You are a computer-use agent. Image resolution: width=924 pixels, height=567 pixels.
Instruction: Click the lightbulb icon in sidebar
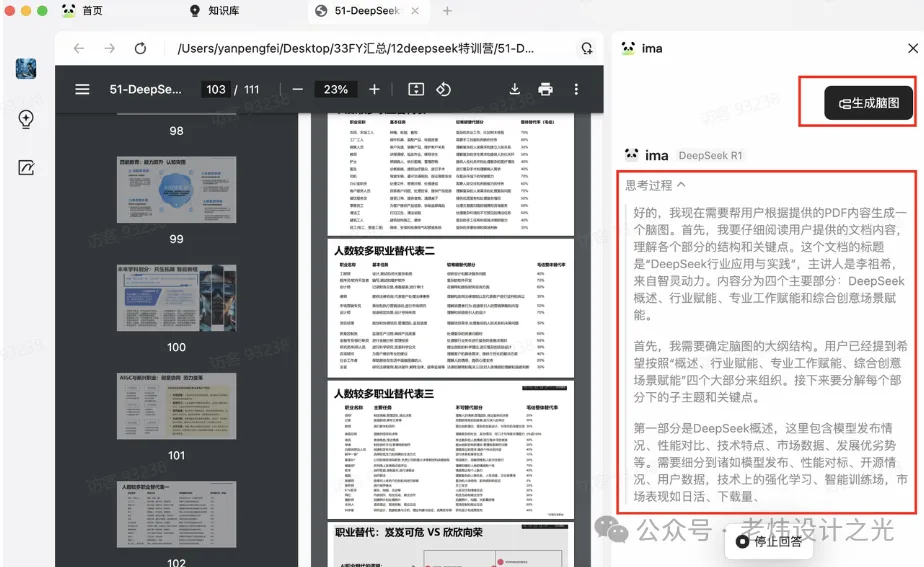[x=25, y=118]
